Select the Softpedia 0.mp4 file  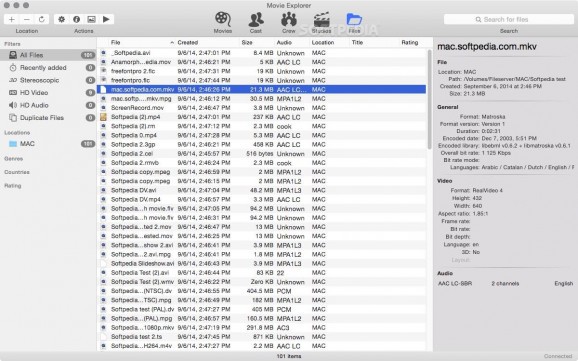(x=261, y=135)
